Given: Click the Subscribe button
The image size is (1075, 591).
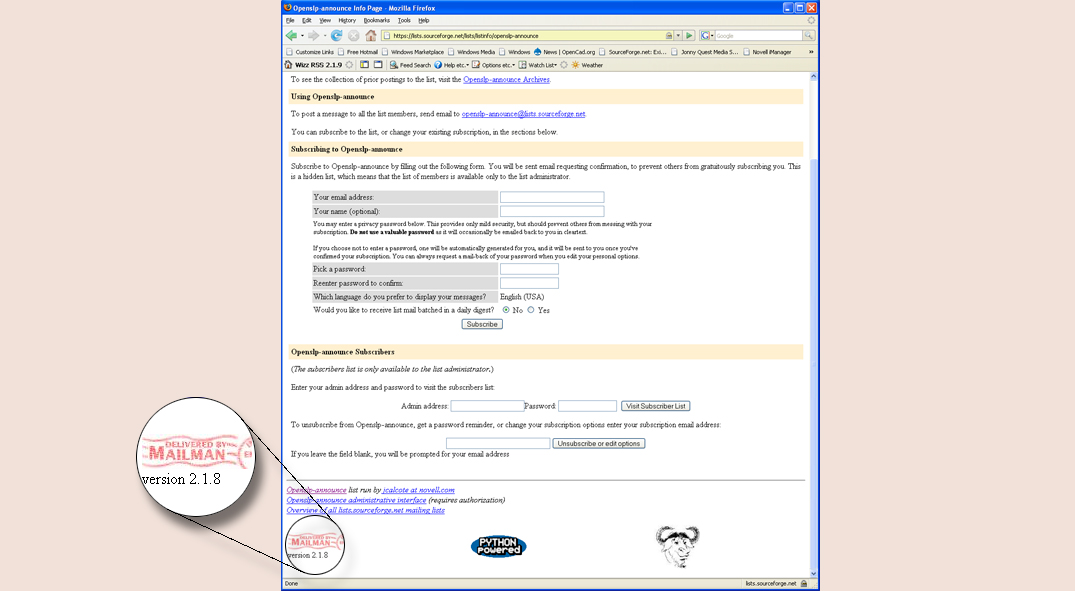Looking at the screenshot, I should 482,324.
